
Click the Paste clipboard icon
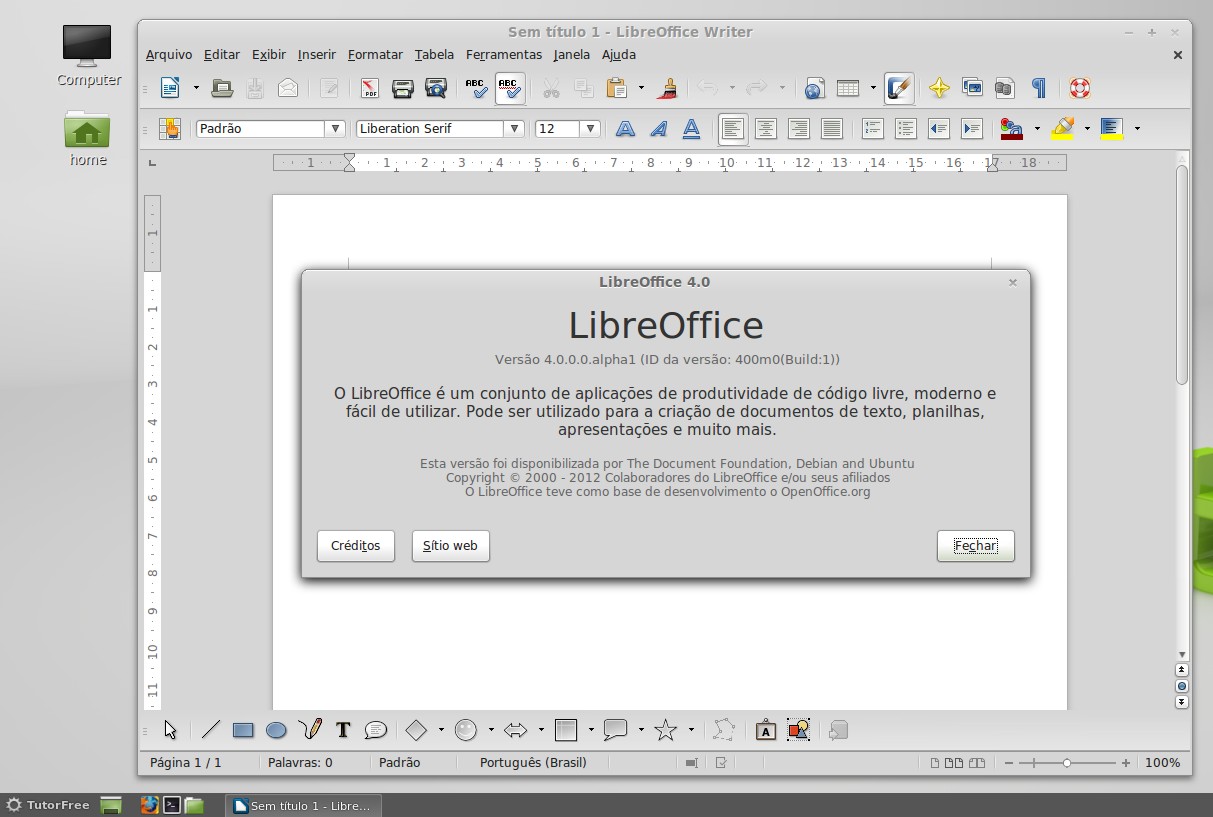point(617,88)
